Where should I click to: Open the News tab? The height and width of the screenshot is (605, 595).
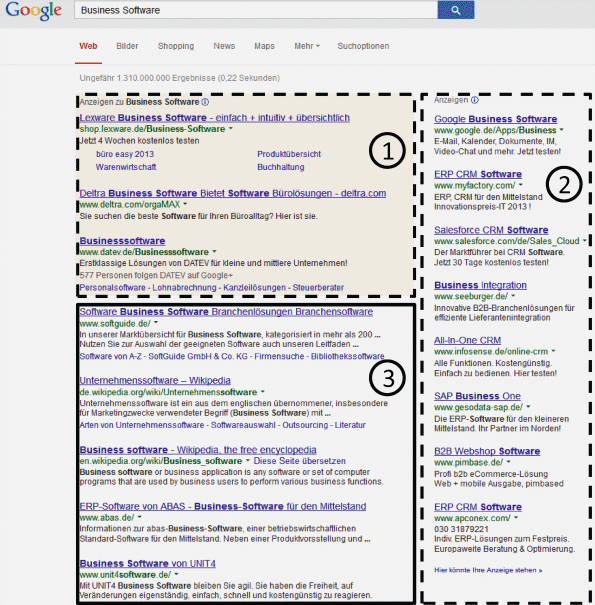coord(224,46)
